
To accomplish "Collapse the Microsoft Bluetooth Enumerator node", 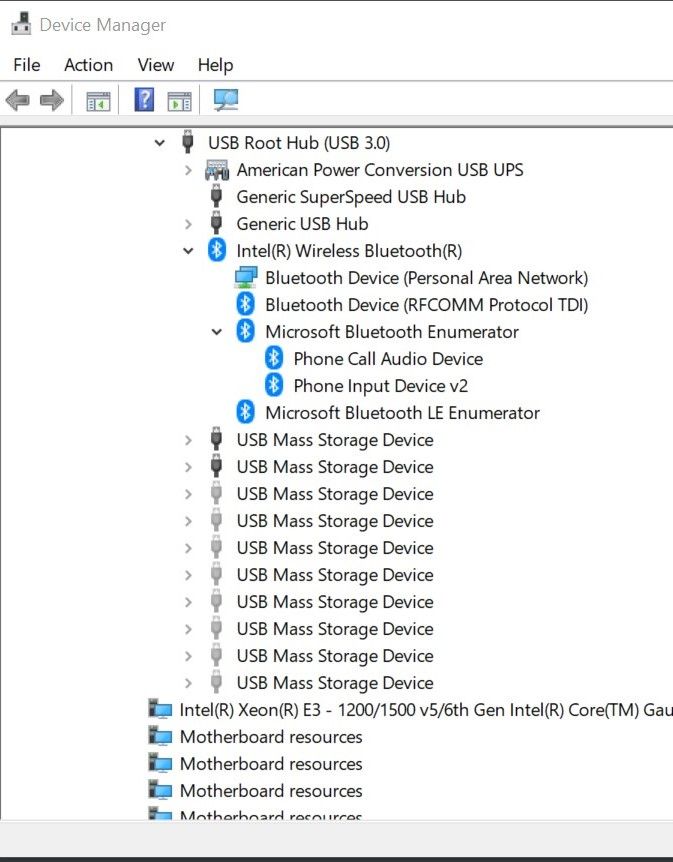I will 217,331.
